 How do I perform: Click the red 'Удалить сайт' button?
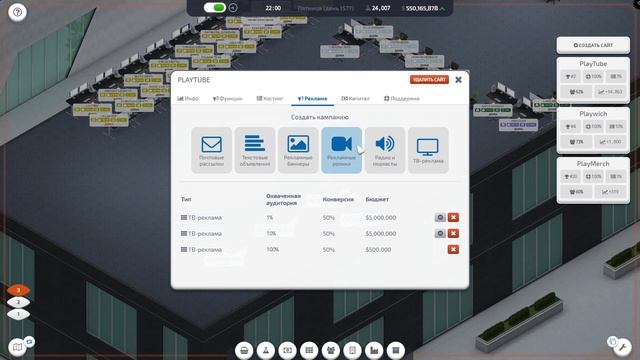(429, 80)
